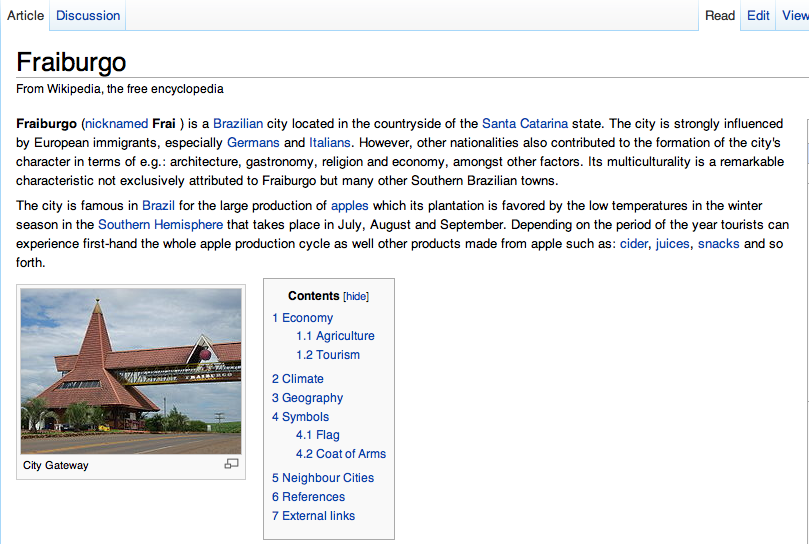
Task: Jump to 2 Climate section
Action: point(298,379)
